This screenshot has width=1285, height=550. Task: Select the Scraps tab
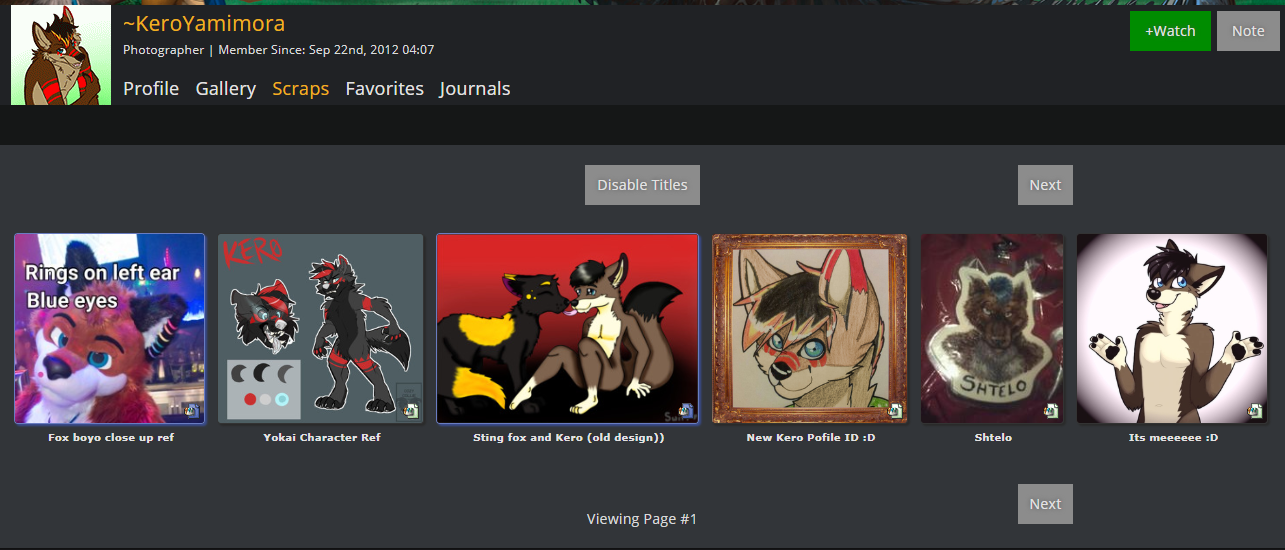click(301, 89)
